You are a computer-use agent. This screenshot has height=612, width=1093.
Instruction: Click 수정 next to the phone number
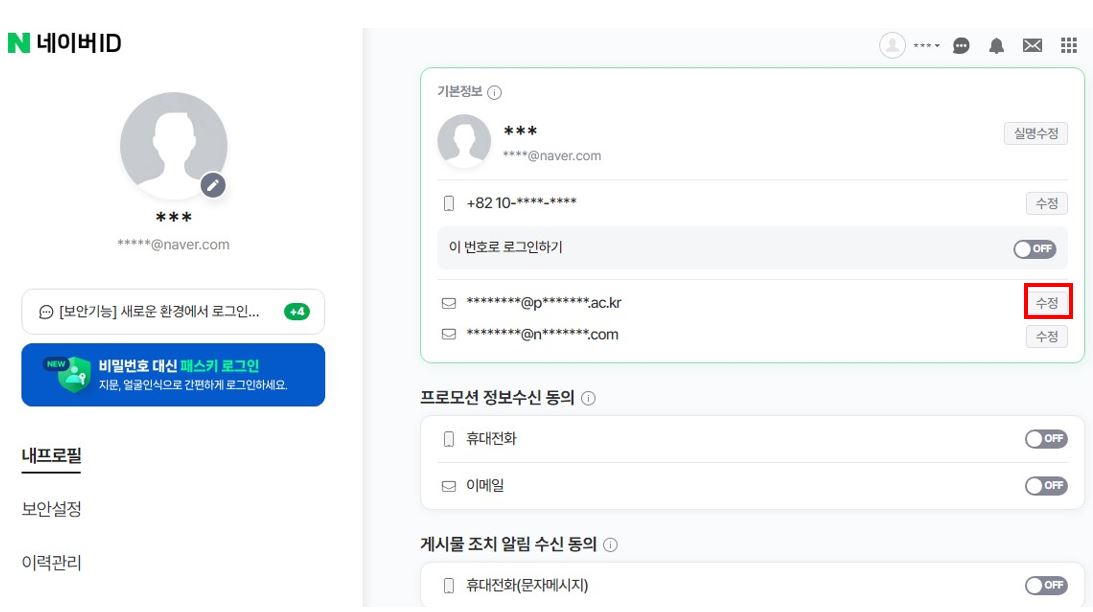(x=1046, y=204)
